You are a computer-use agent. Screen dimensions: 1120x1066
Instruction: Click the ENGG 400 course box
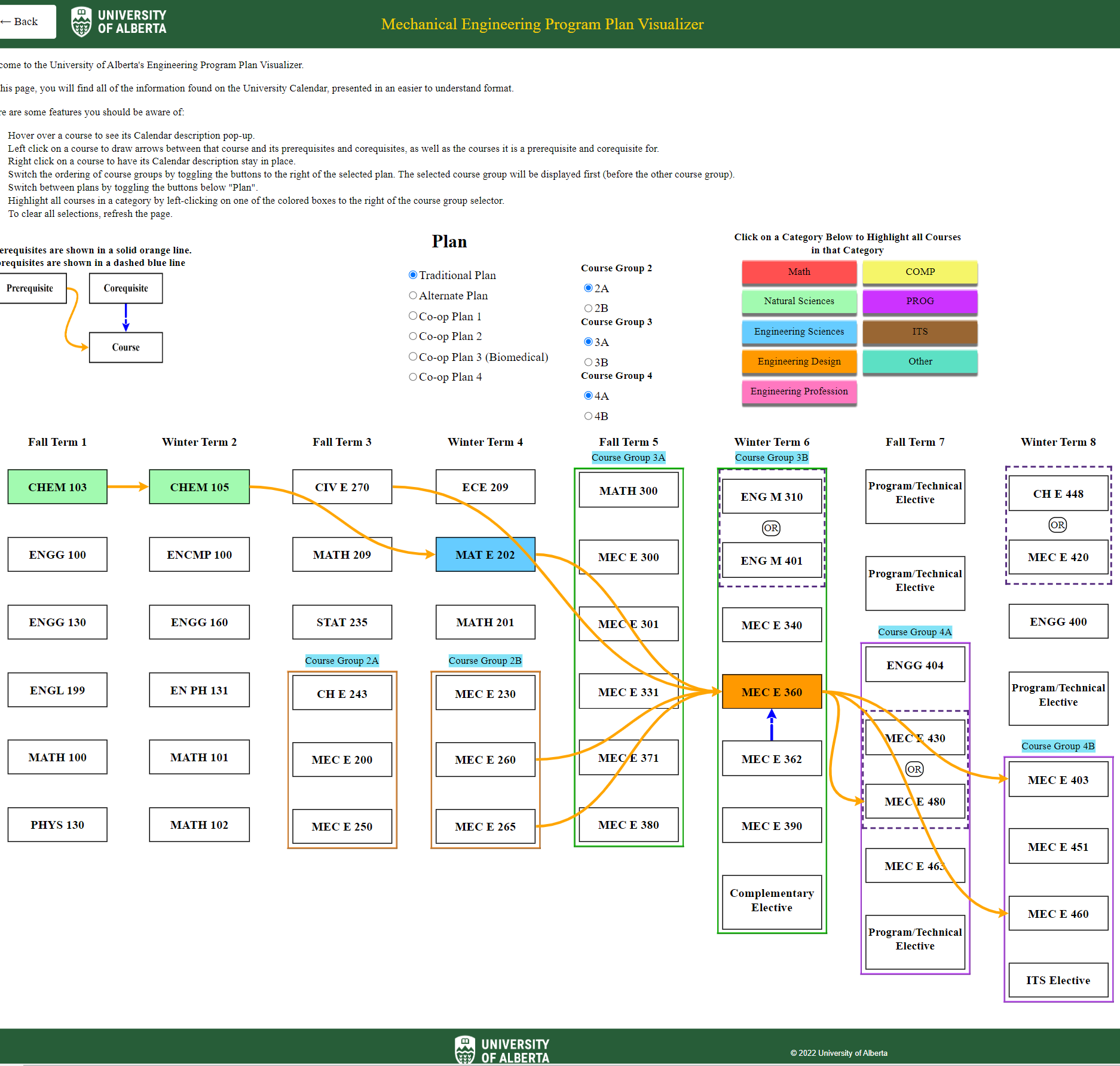tap(1057, 621)
